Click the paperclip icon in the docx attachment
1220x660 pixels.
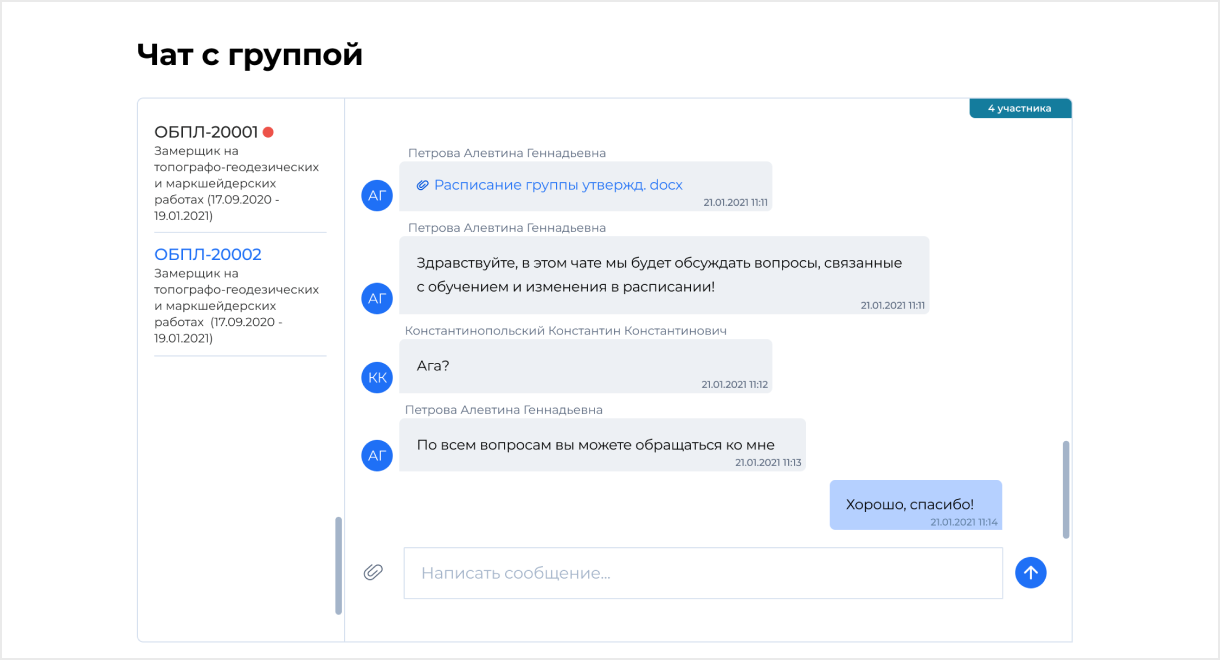click(x=423, y=185)
